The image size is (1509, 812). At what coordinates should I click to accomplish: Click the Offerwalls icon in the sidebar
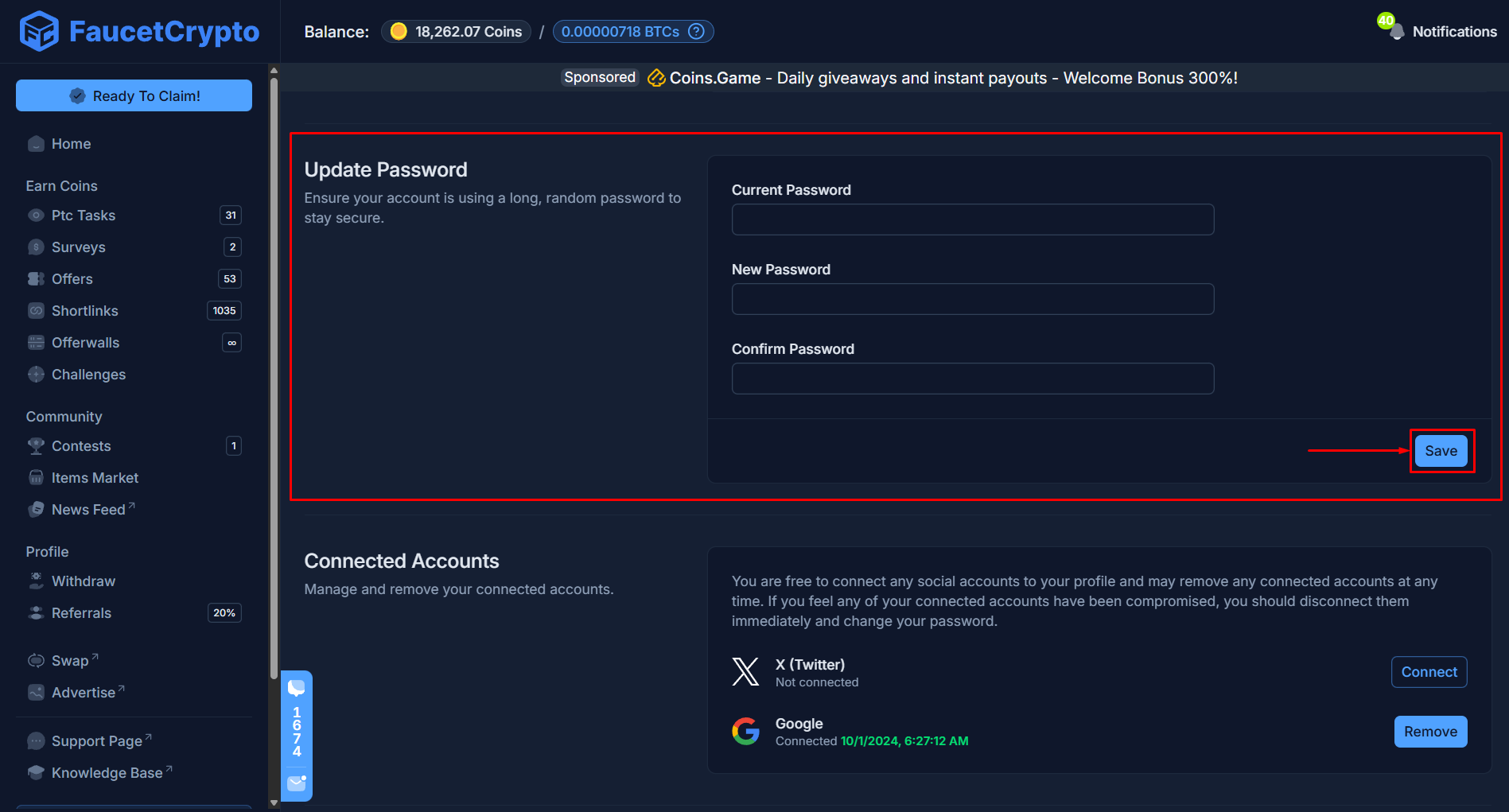(x=36, y=342)
